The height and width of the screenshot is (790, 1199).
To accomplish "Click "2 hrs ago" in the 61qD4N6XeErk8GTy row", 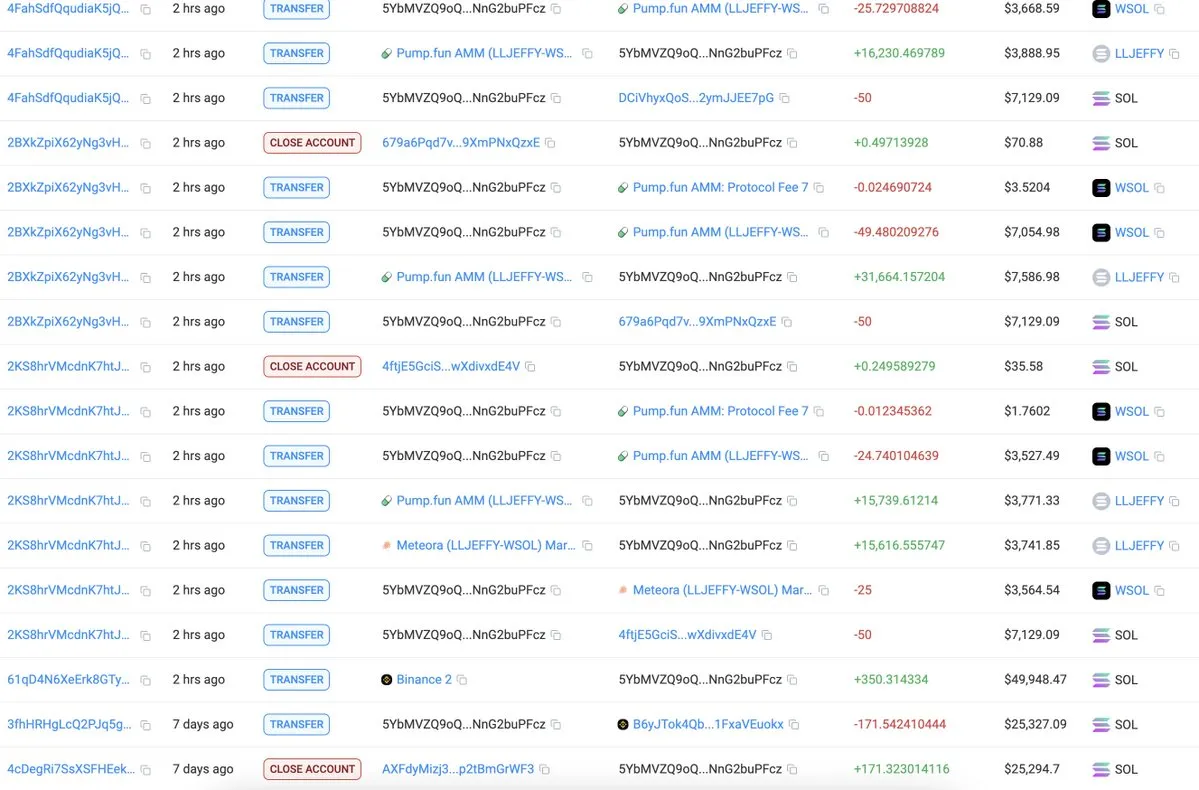I will tap(199, 679).
